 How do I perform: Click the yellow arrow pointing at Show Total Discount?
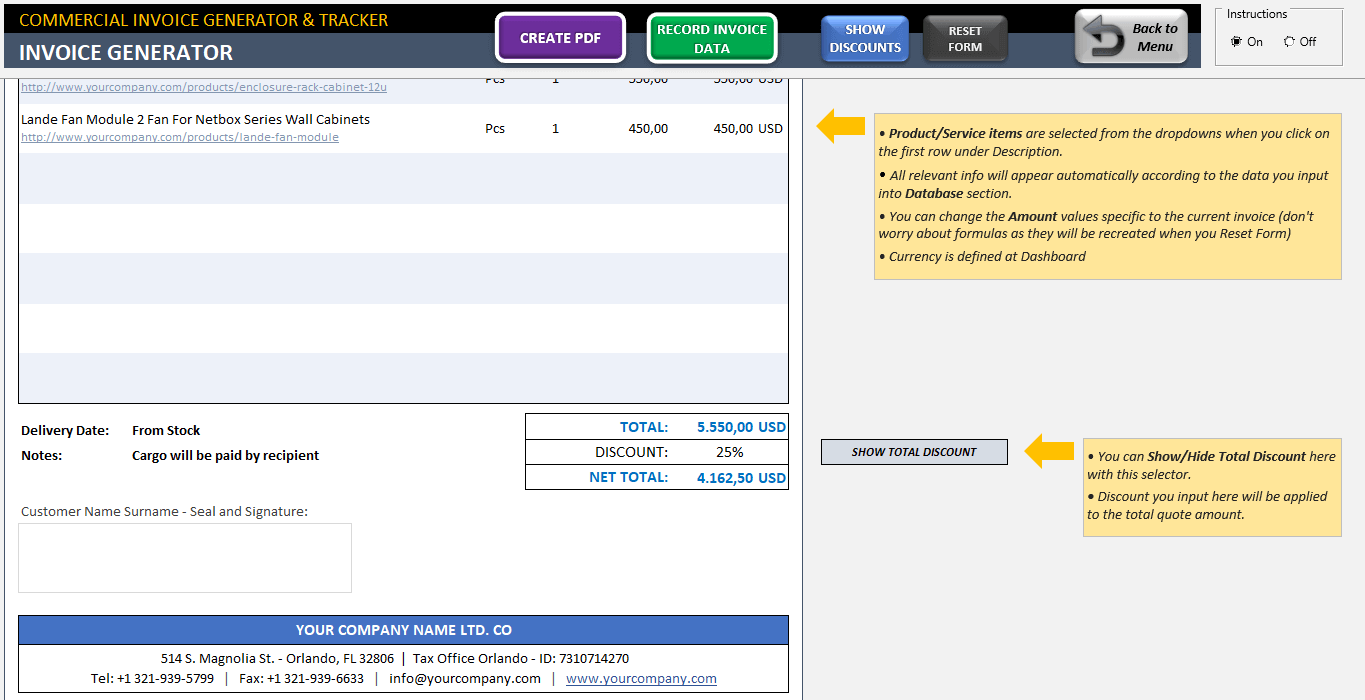coord(1048,451)
